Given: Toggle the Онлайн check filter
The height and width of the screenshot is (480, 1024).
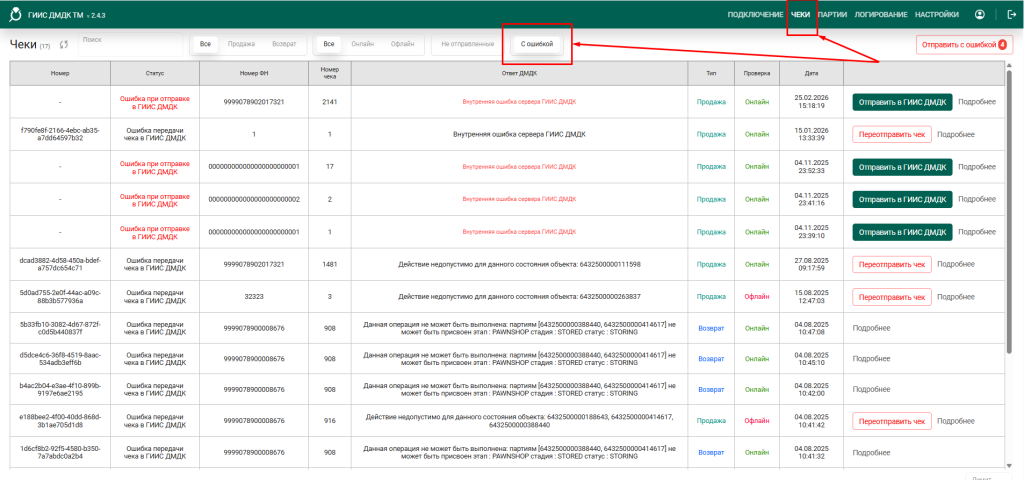Looking at the screenshot, I should pyautogui.click(x=362, y=44).
